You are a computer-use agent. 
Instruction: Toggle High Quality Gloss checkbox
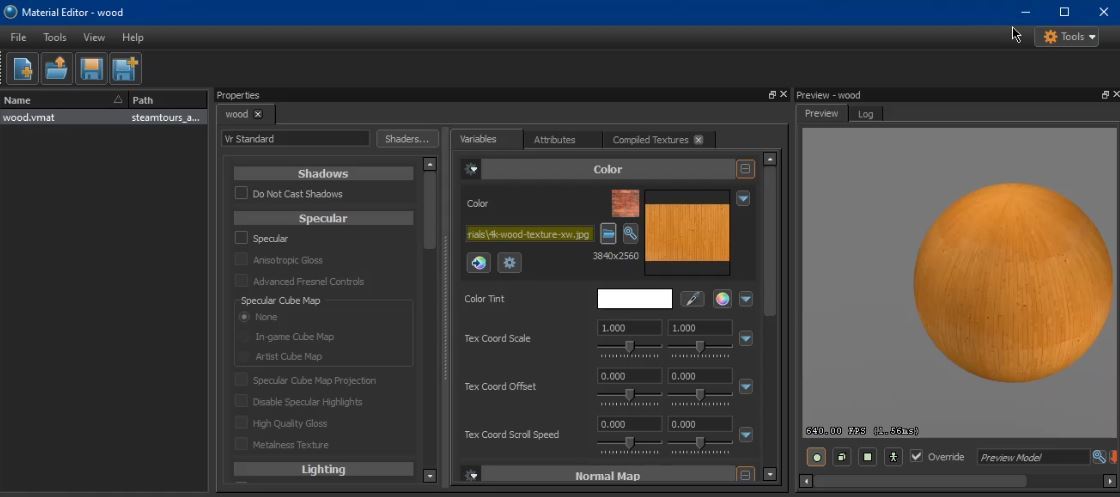[x=241, y=423]
